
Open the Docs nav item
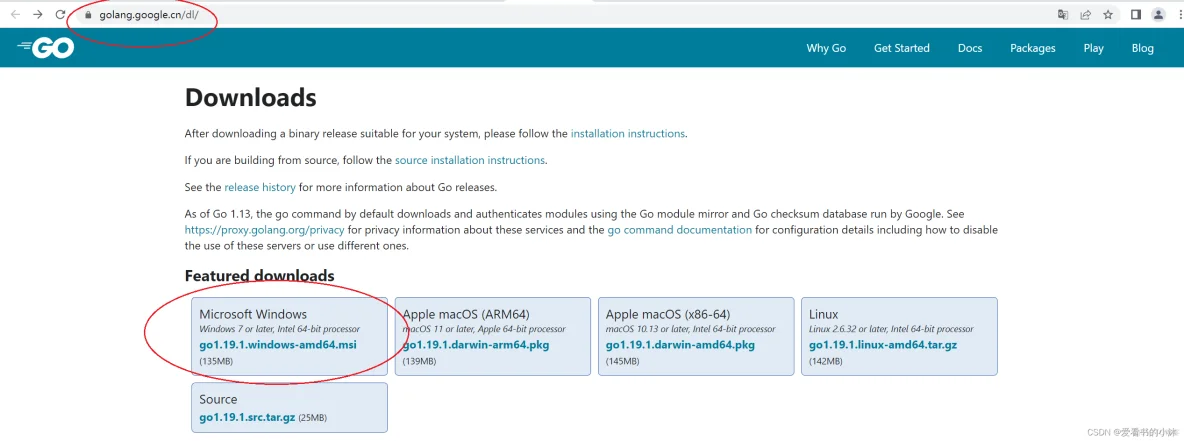[x=970, y=48]
